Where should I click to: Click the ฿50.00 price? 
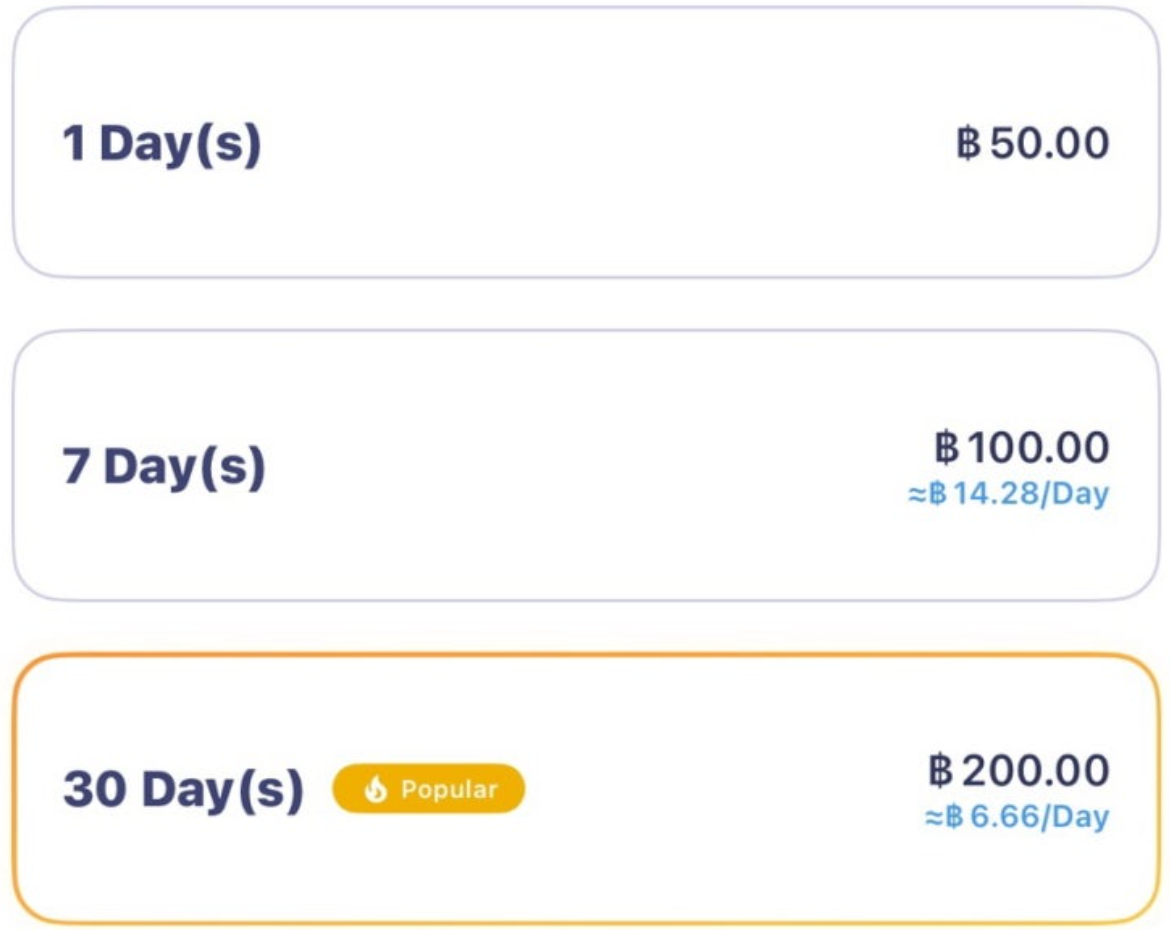click(1033, 143)
